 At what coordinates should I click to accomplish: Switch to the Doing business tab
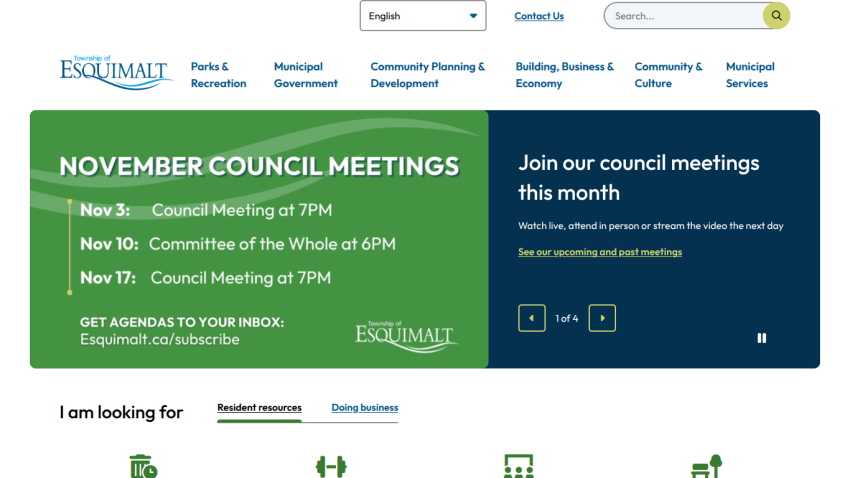365,408
